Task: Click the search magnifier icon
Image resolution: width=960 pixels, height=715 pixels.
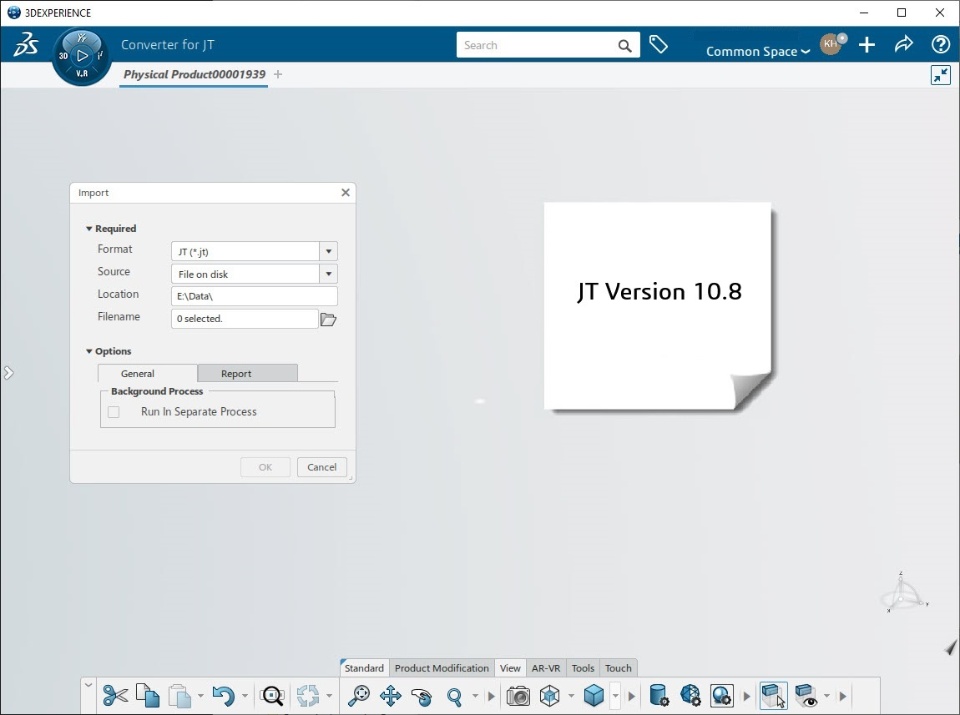Action: [624, 46]
